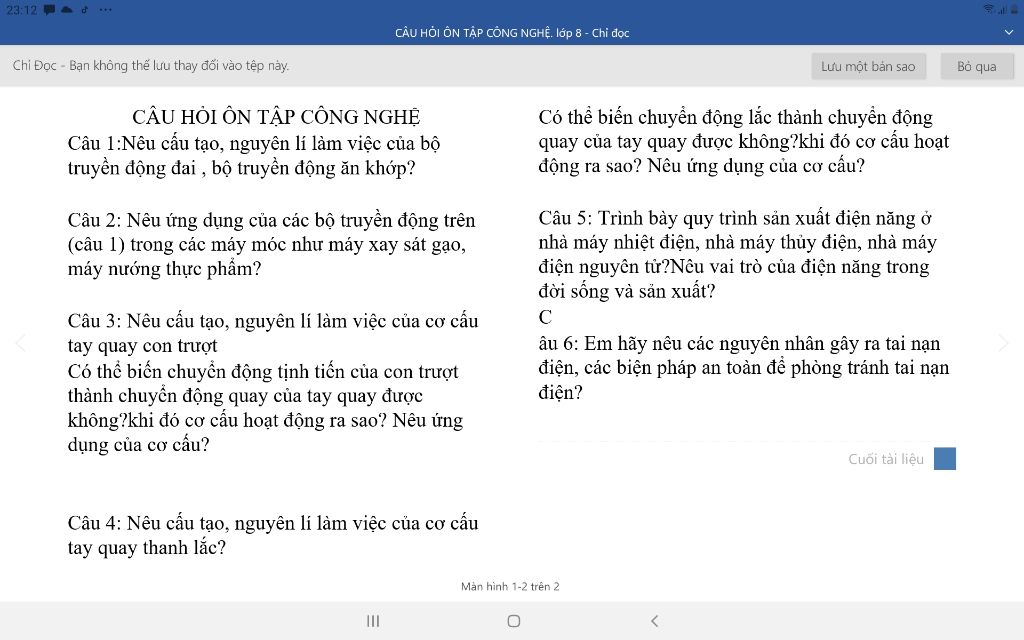Click the read-only notice 'Chỉ Đọc - Bạn không thể lưu'
This screenshot has height=640, width=1024.
pyautogui.click(x=150, y=65)
